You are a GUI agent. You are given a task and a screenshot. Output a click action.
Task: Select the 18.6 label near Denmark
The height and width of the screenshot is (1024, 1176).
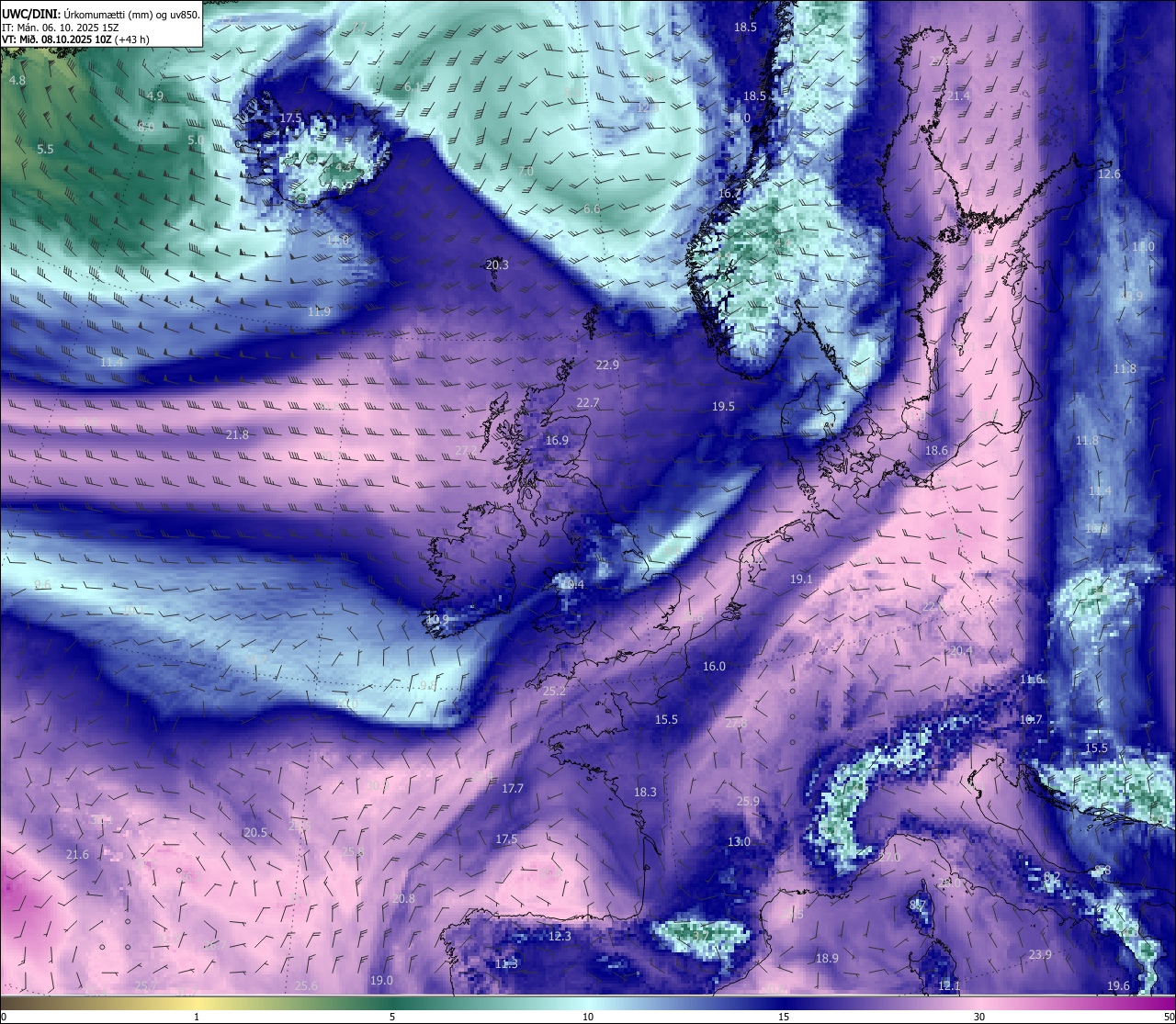935,450
